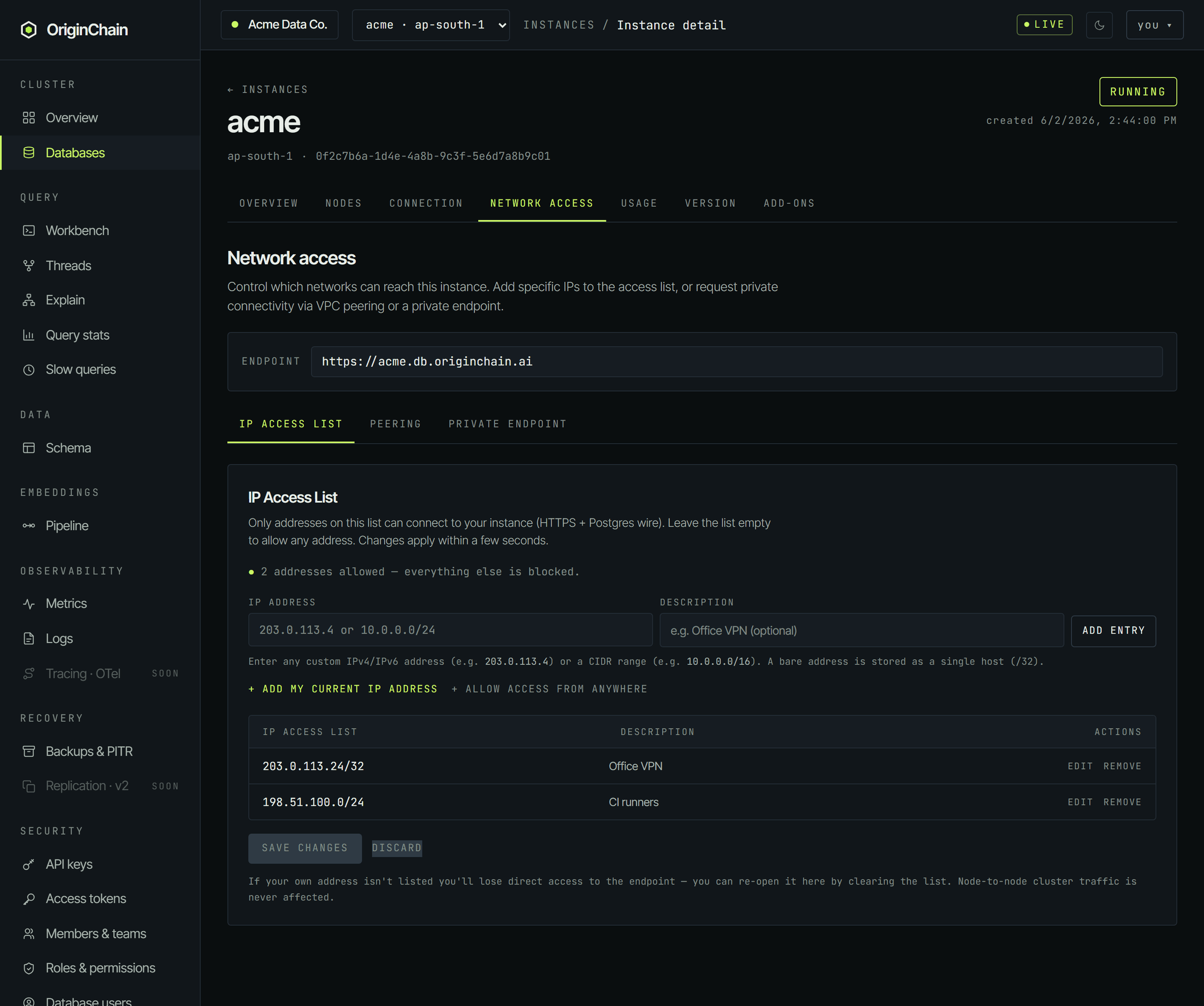
Task: Open the Connection tab
Action: pyautogui.click(x=426, y=203)
